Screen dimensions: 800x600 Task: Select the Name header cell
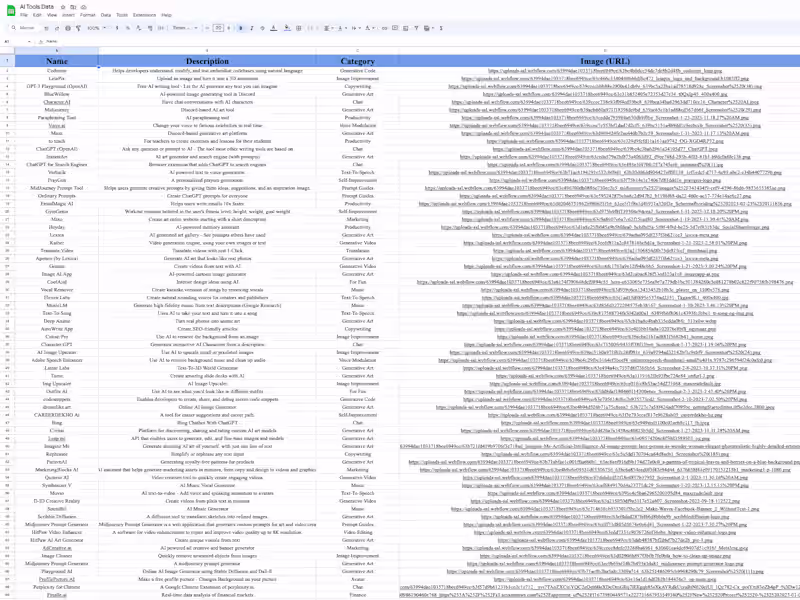click(57, 61)
